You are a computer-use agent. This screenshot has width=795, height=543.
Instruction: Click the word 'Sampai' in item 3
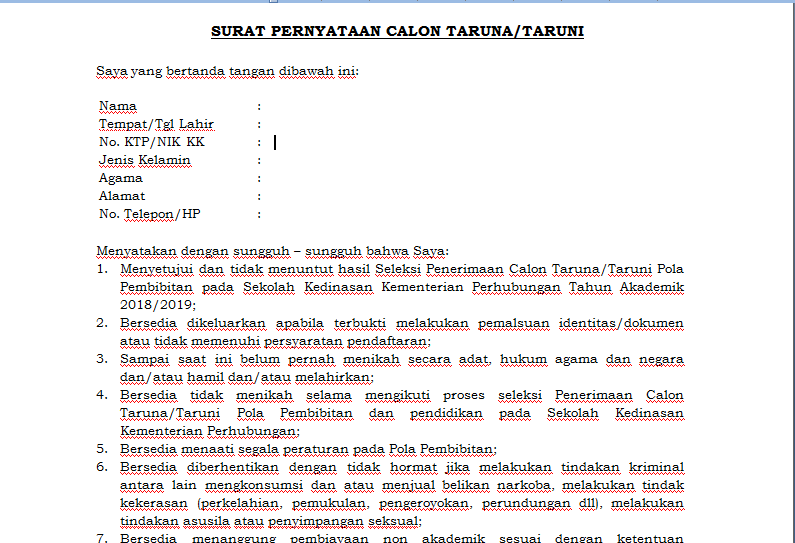coord(144,359)
